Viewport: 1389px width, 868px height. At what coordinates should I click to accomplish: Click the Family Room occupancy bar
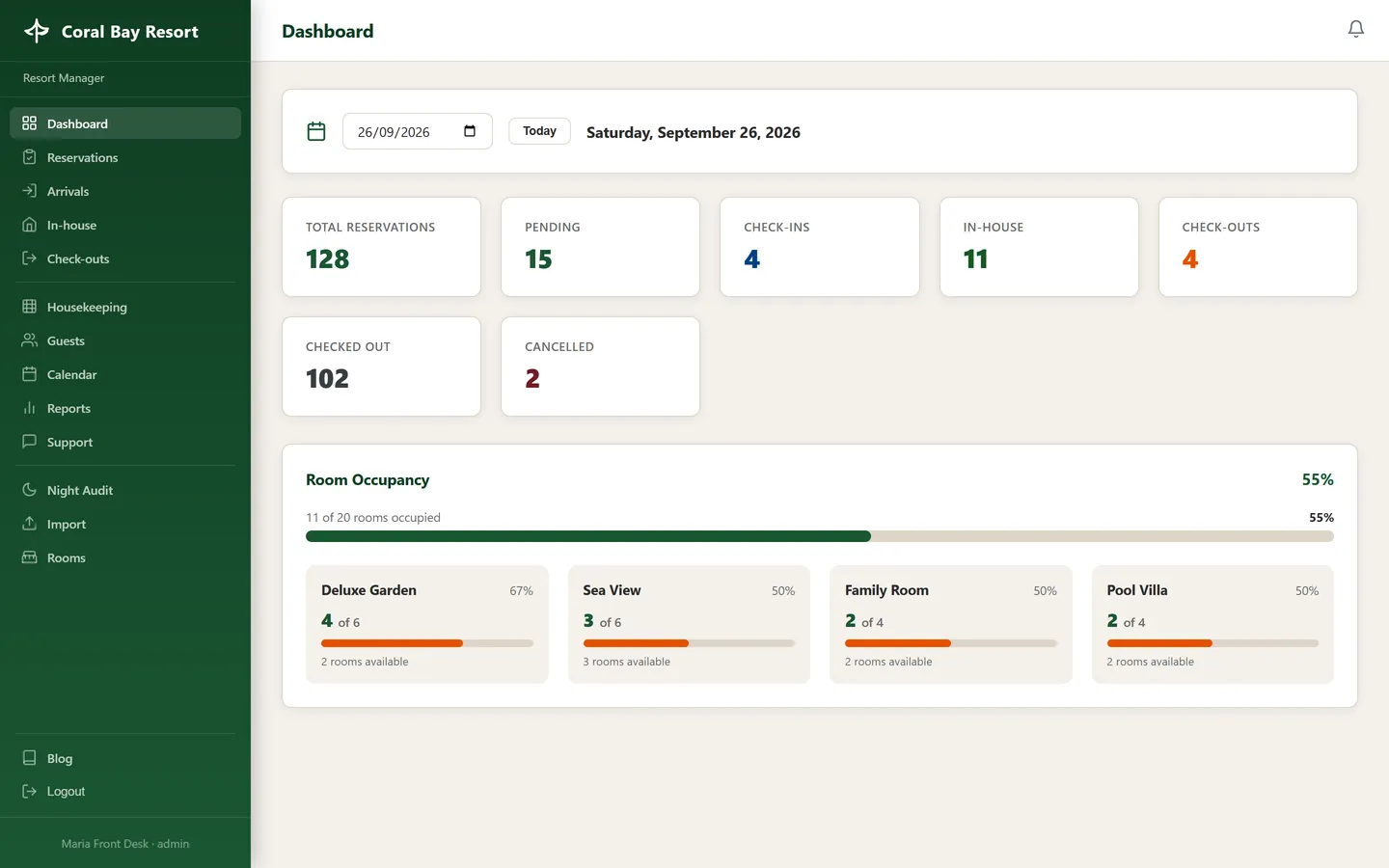click(951, 643)
